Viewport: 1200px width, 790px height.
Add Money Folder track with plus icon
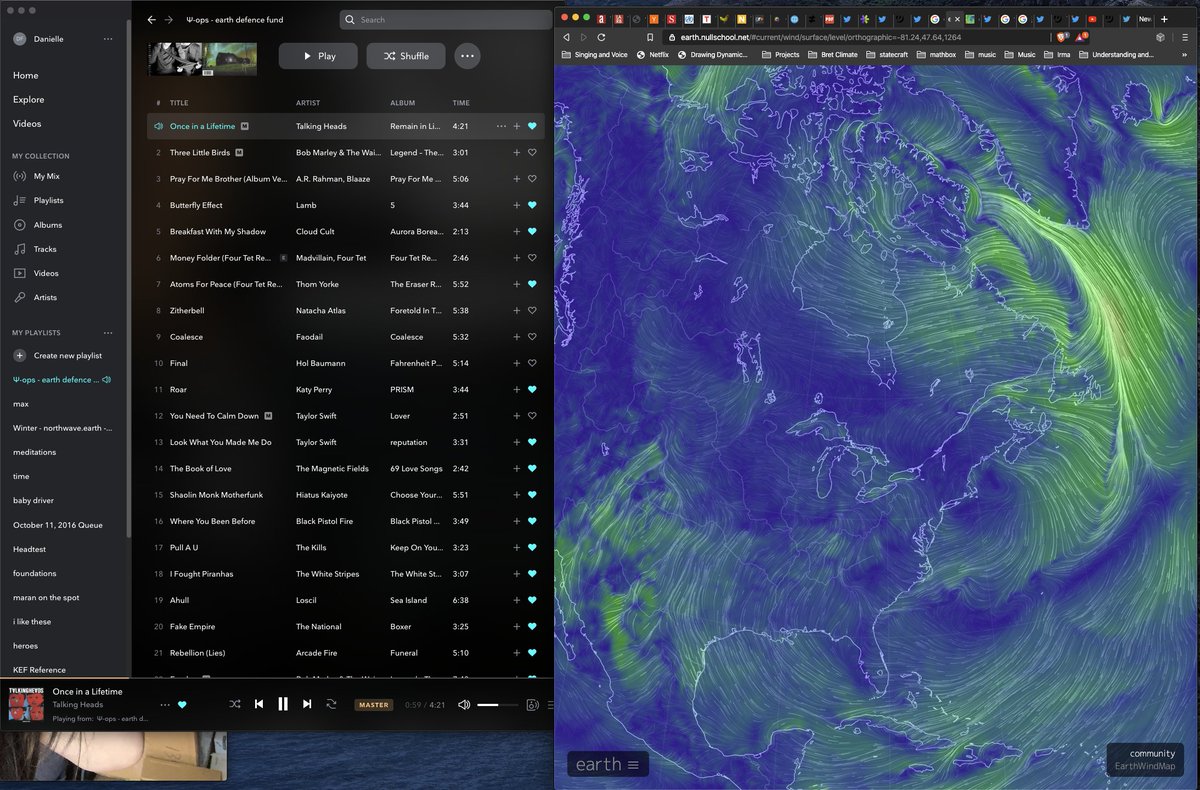click(516, 258)
